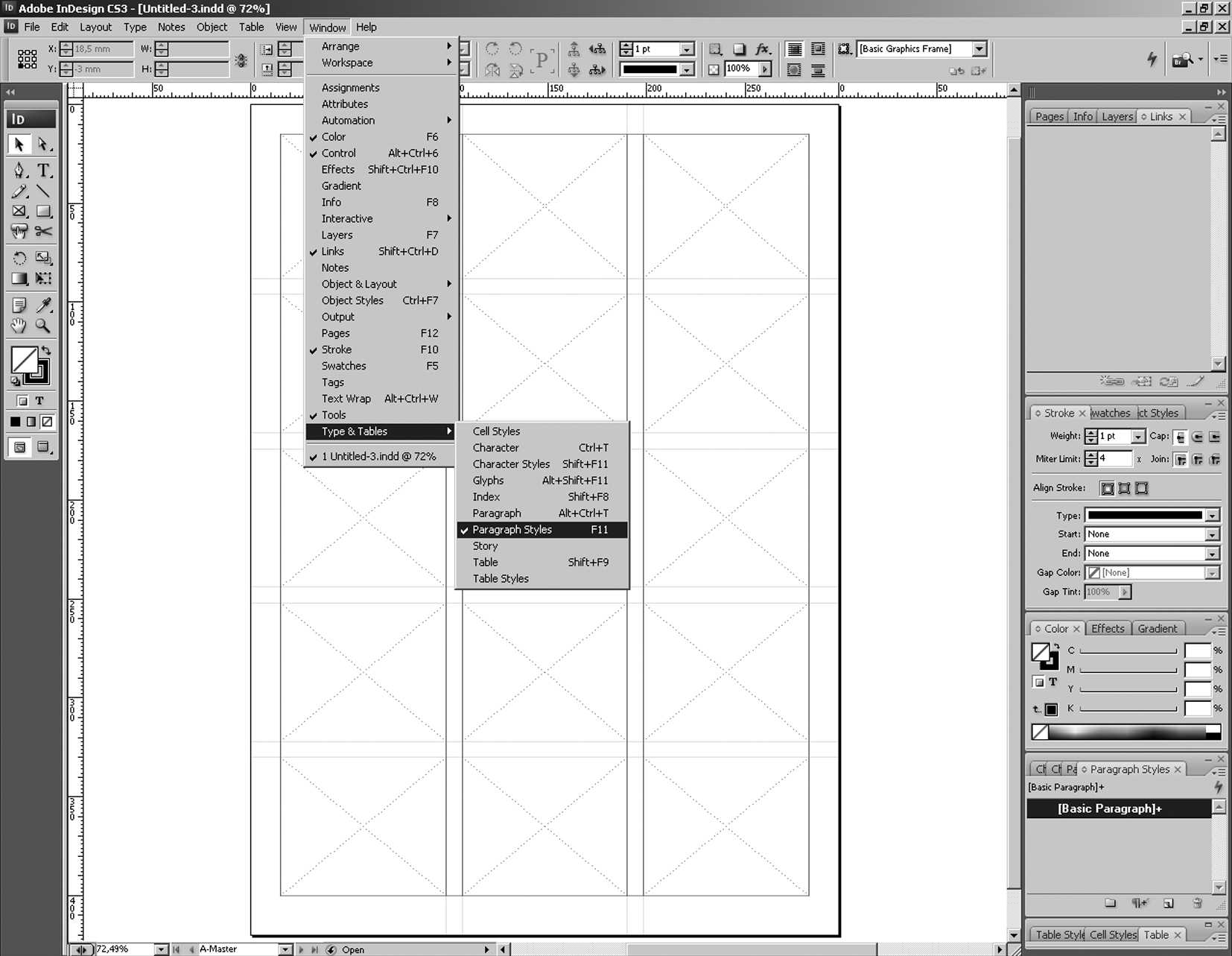Viewport: 1232px width, 956px height.
Task: Switch to the Layers tab
Action: click(1117, 116)
